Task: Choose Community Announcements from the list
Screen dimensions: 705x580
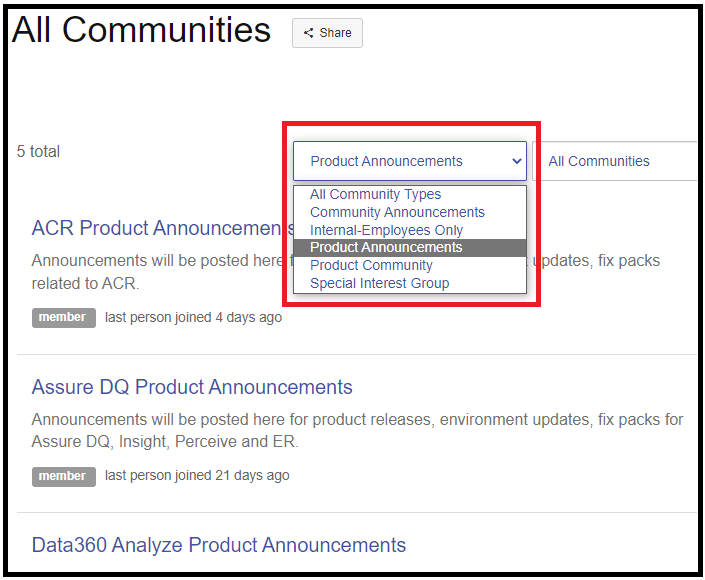Action: [x=397, y=212]
